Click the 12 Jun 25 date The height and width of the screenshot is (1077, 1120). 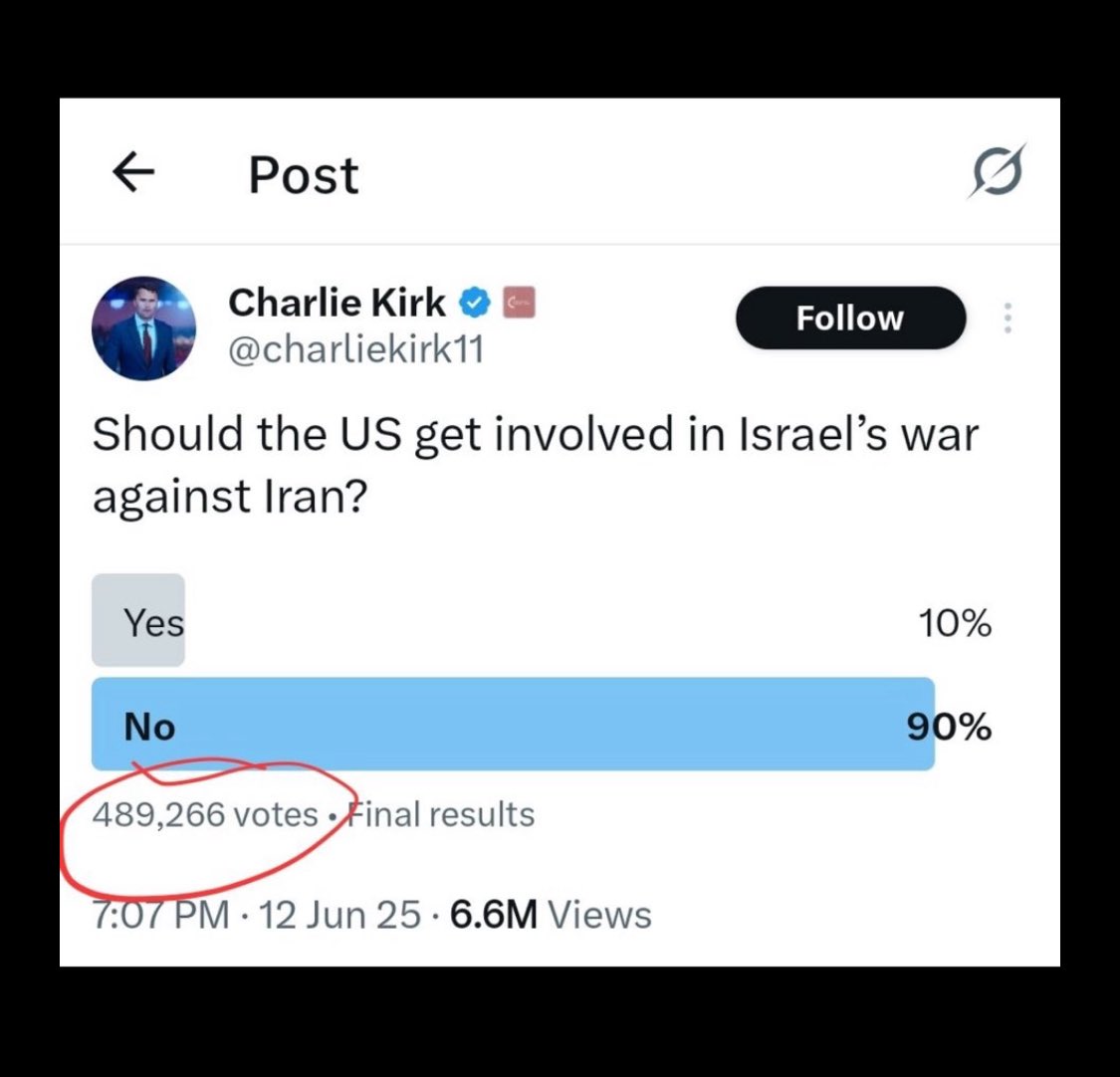[x=339, y=915]
